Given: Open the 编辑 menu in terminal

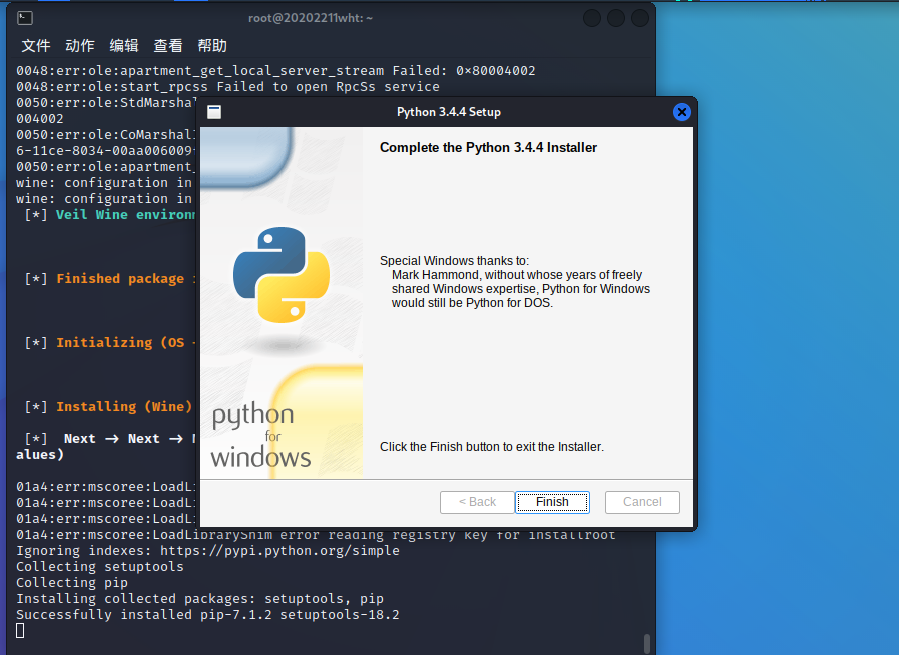Looking at the screenshot, I should pyautogui.click(x=124, y=45).
